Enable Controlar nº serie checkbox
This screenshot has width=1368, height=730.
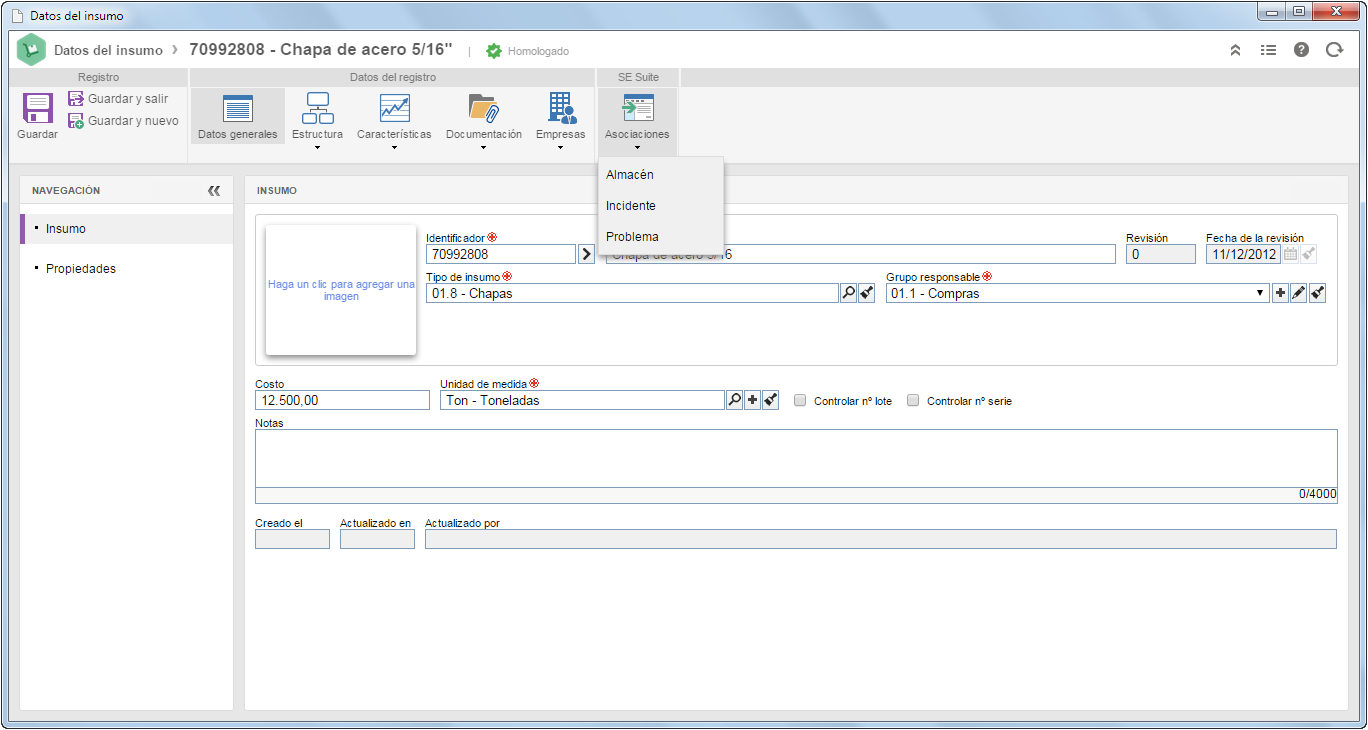click(x=913, y=400)
